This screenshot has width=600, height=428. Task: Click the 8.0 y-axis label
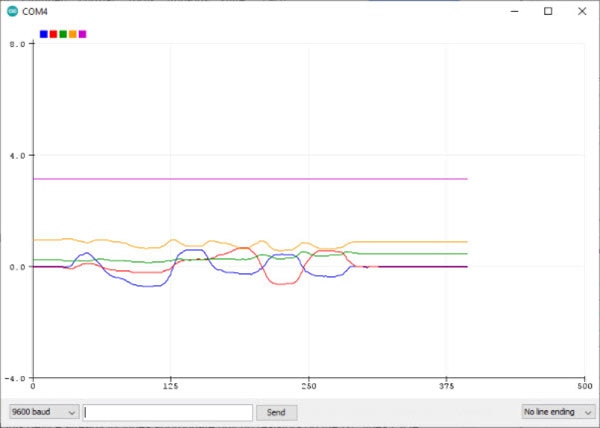pyautogui.click(x=18, y=44)
